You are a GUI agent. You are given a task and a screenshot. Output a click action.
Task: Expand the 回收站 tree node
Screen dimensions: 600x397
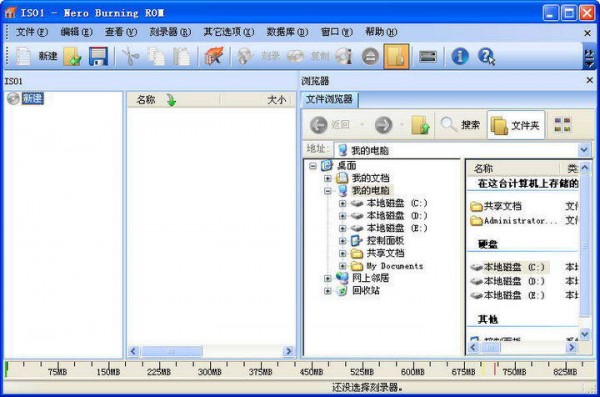click(328, 291)
